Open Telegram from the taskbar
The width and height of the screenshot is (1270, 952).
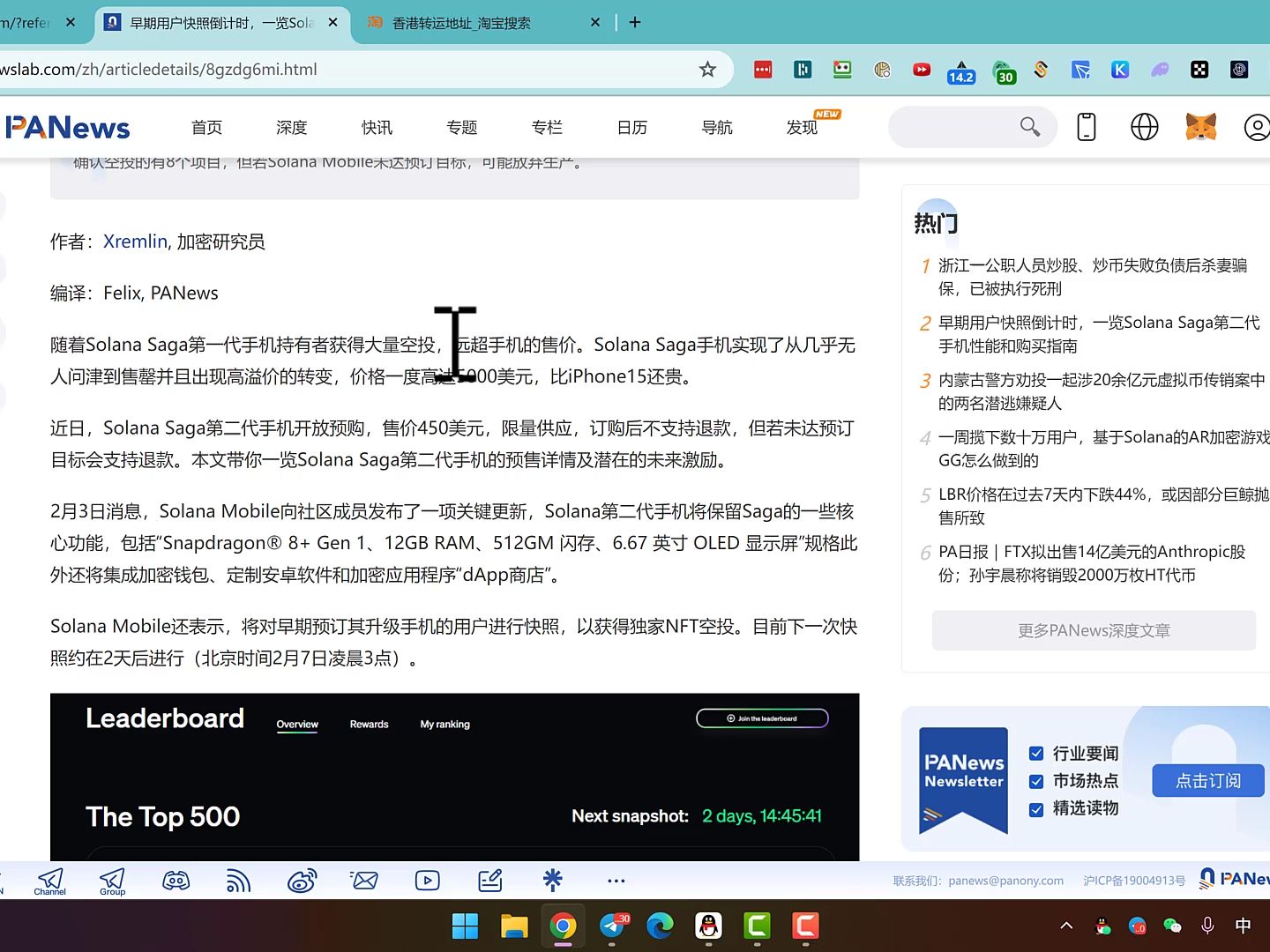[x=613, y=926]
